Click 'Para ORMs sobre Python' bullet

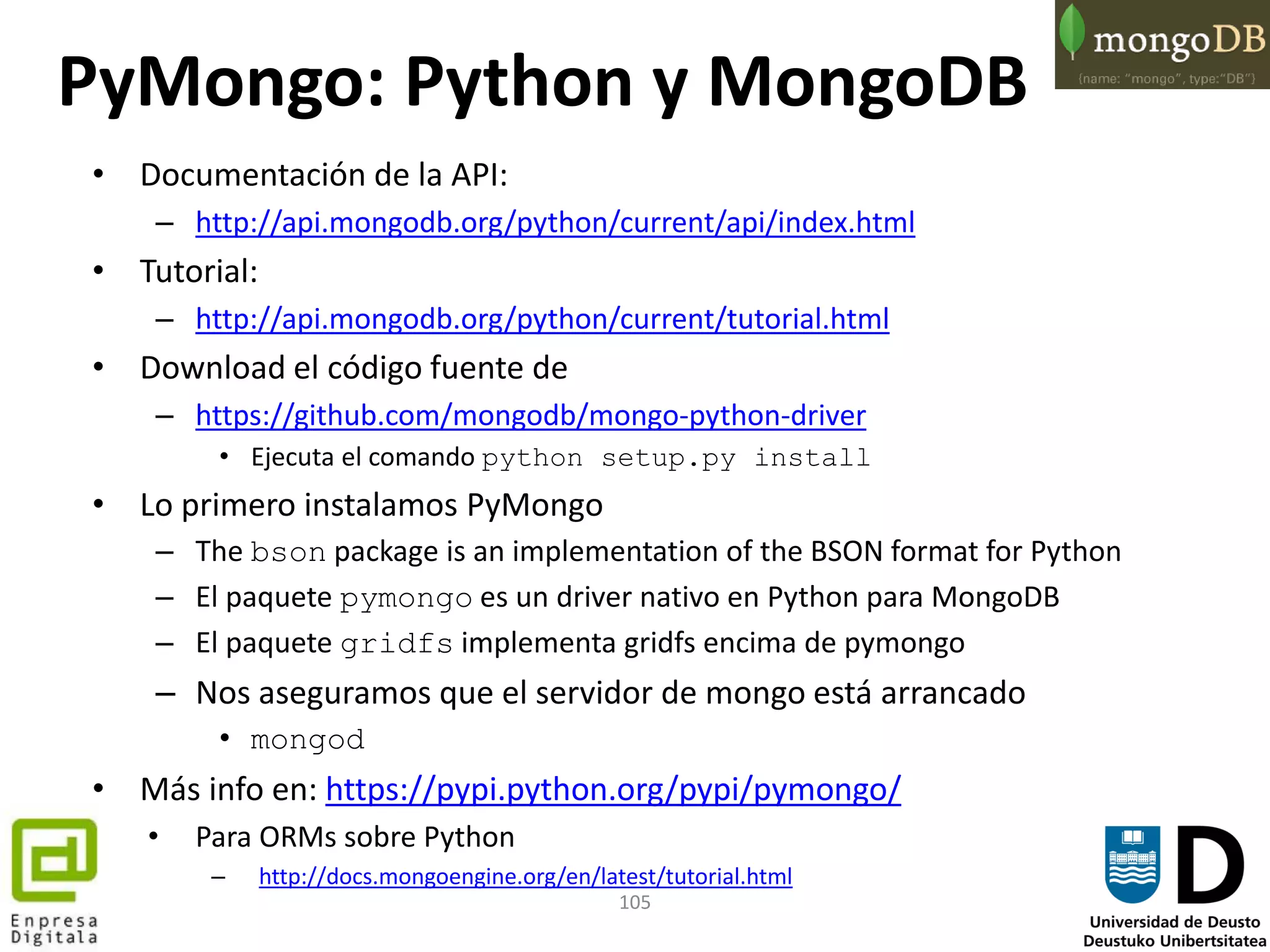point(355,837)
